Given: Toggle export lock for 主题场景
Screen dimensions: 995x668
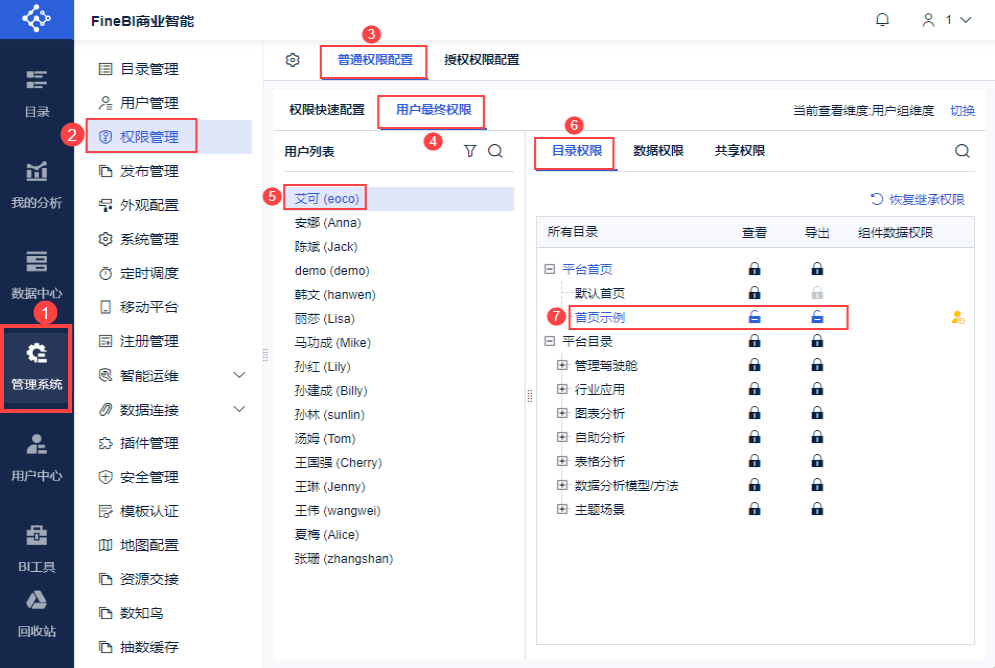Looking at the screenshot, I should tap(817, 509).
